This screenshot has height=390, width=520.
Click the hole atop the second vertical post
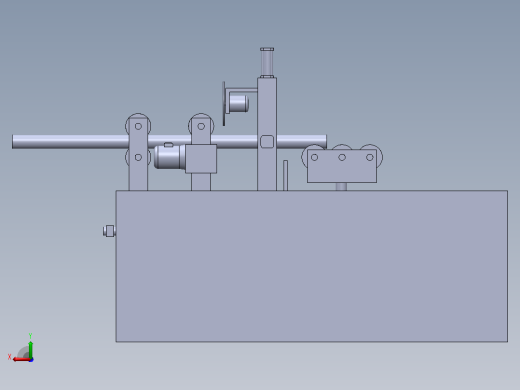click(x=201, y=126)
